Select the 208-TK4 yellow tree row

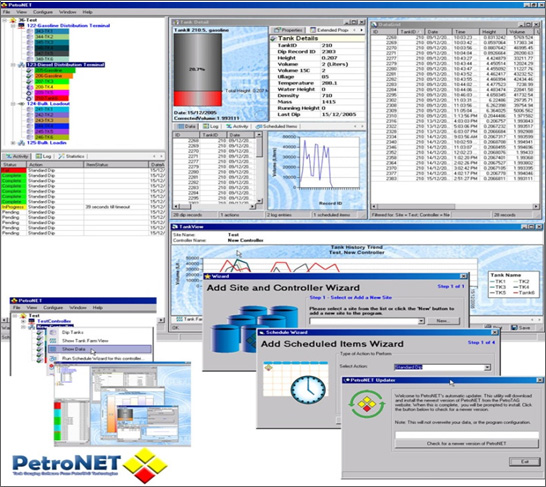pyautogui.click(x=51, y=87)
